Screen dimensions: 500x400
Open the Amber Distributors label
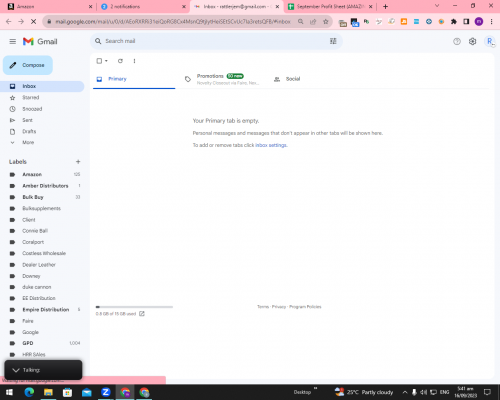[45, 186]
